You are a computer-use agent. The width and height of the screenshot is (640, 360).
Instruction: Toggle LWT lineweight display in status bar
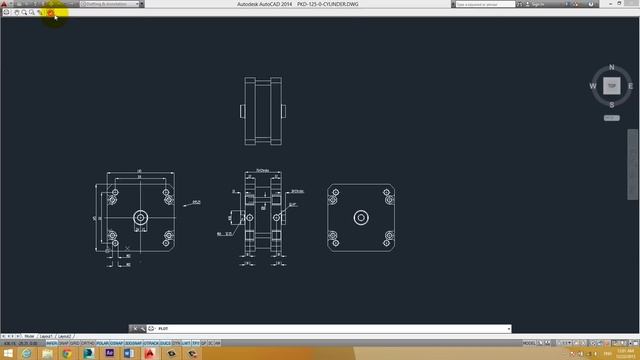186,343
